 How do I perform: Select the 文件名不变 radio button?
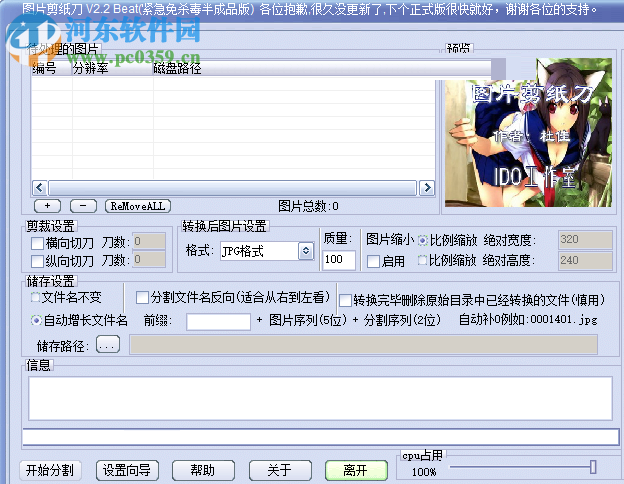36,297
